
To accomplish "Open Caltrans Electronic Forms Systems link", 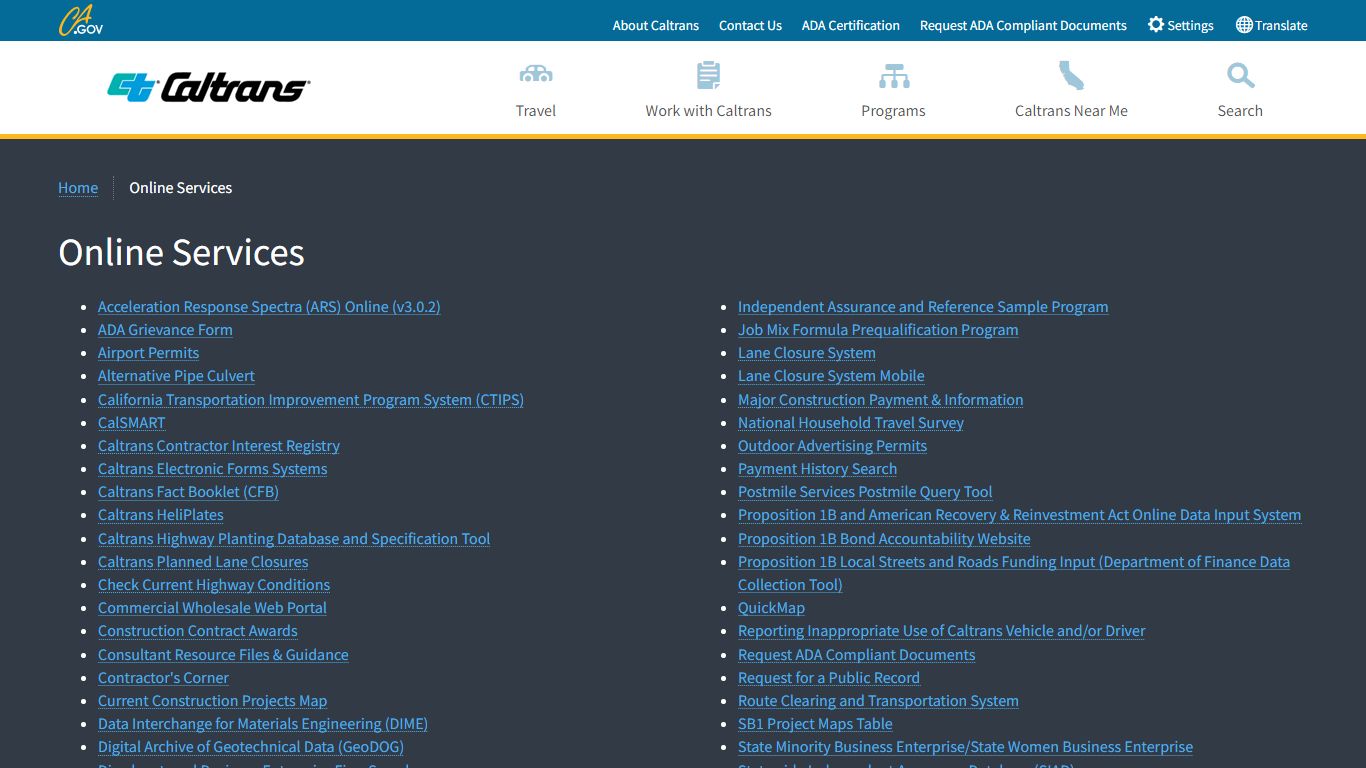I will tap(213, 469).
